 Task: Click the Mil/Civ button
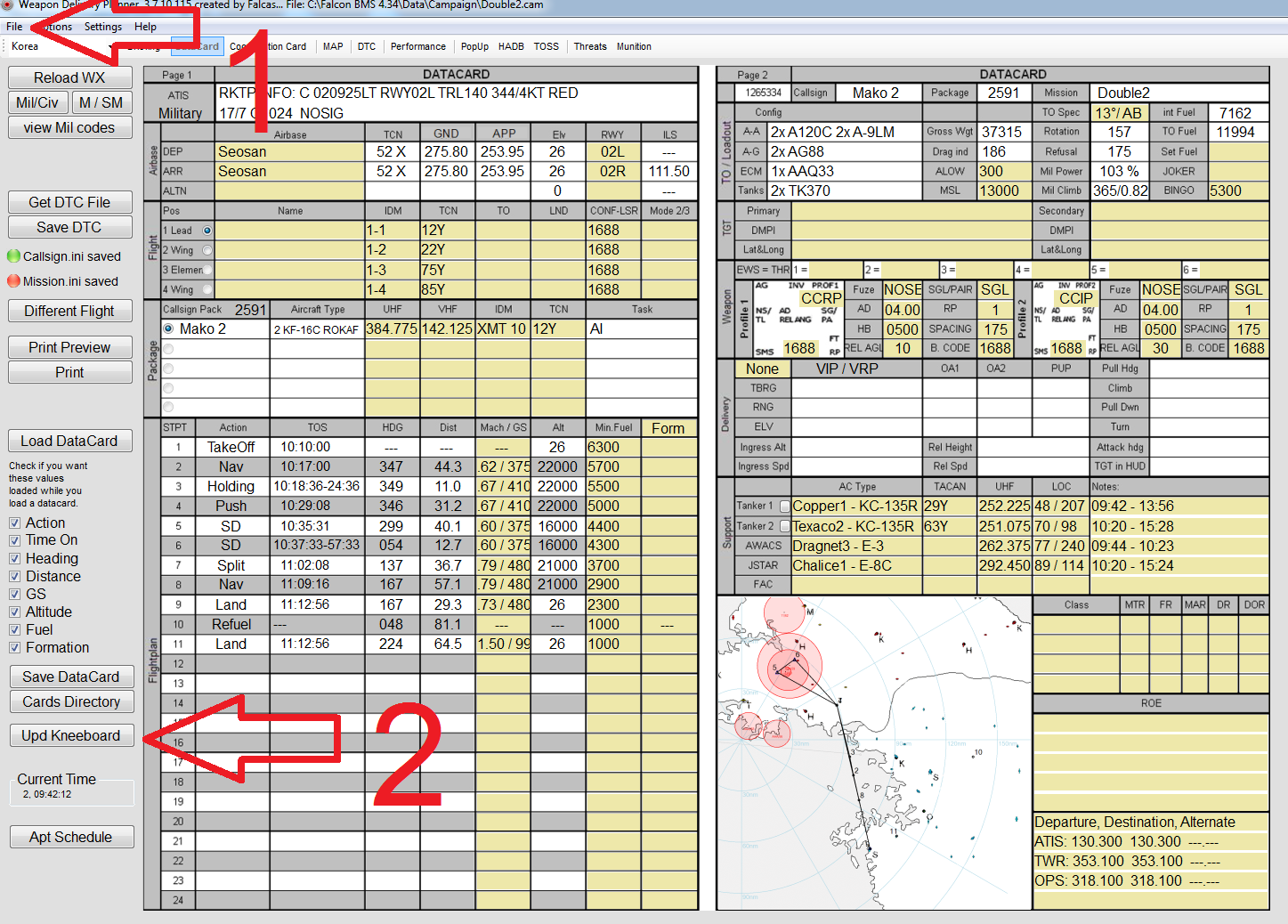[37, 102]
